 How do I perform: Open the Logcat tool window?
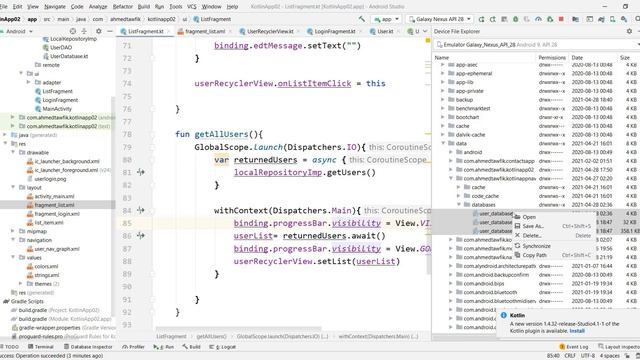223,347
